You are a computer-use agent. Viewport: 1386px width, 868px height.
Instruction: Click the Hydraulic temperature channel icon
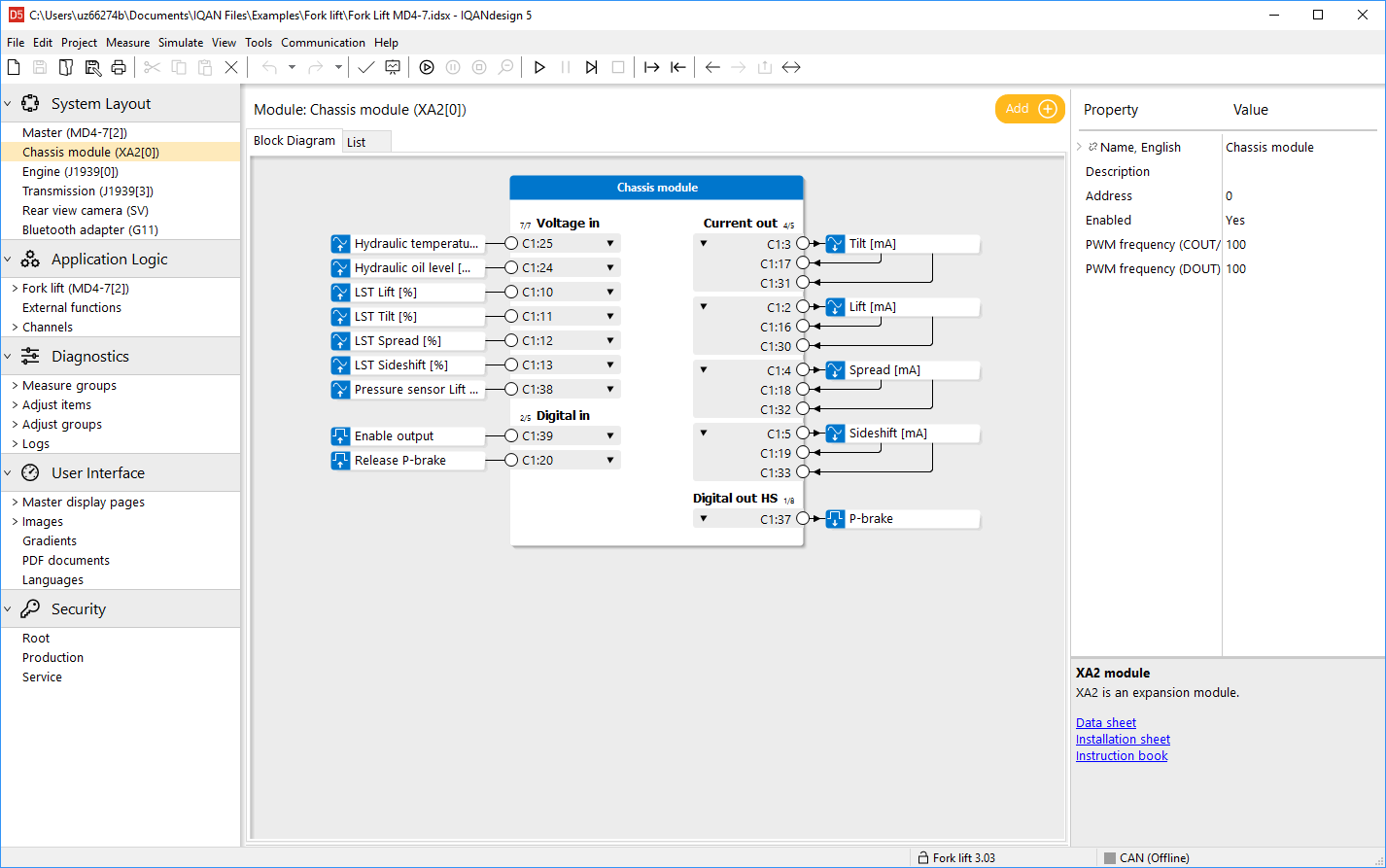[x=340, y=244]
